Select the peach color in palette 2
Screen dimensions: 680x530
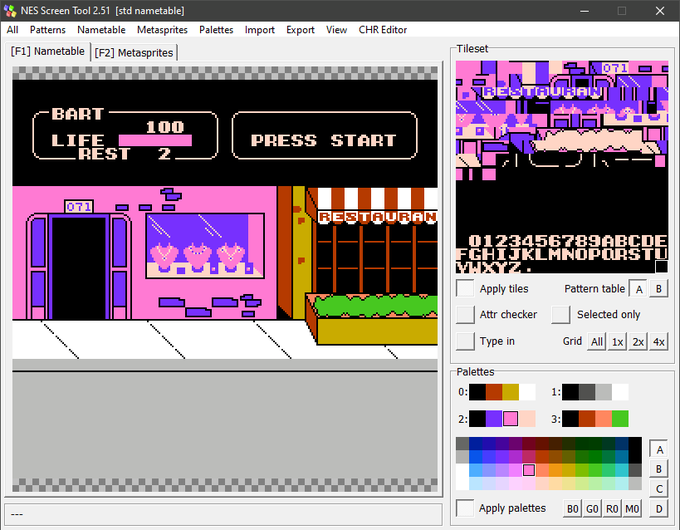coord(527,419)
